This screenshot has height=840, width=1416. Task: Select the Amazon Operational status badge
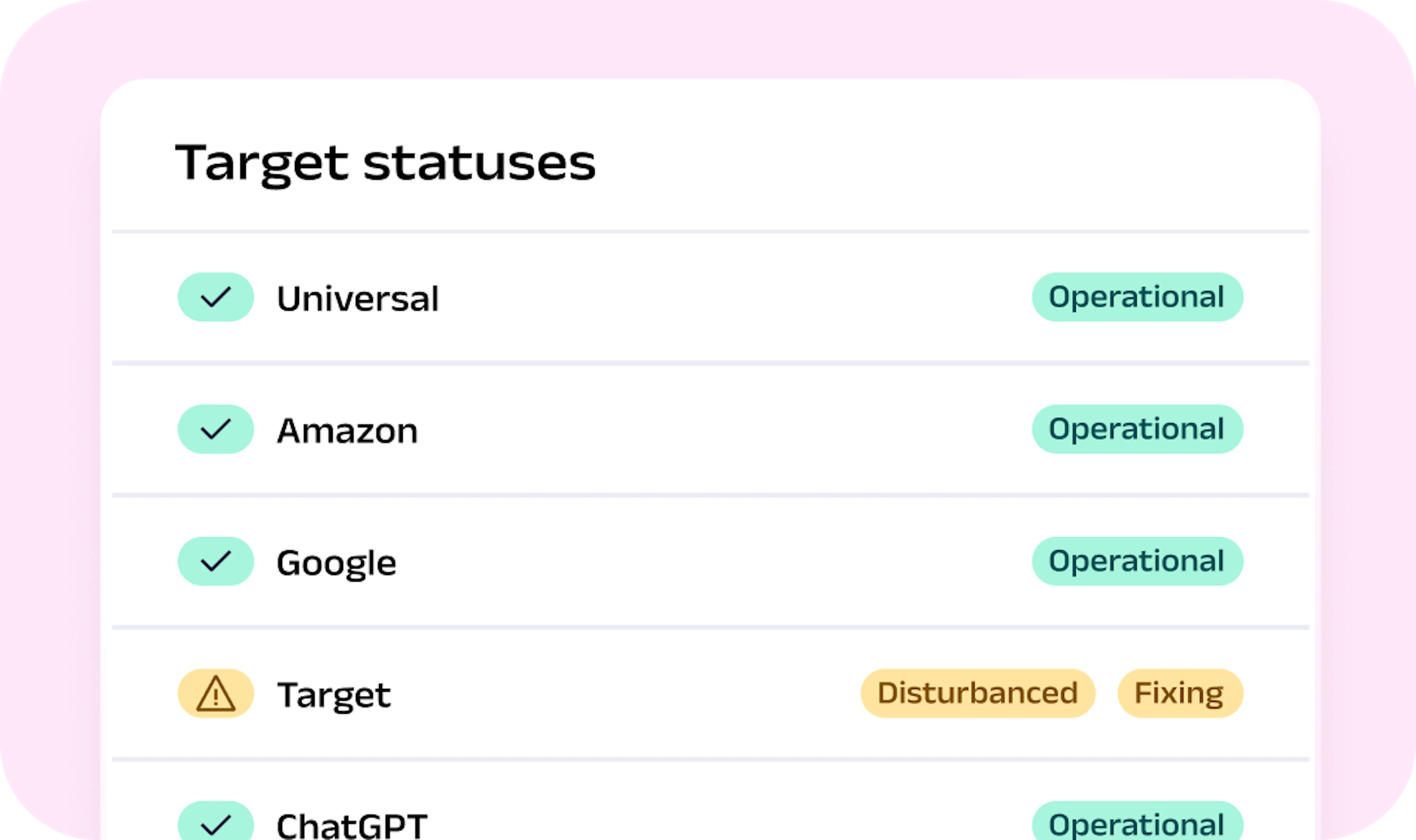(x=1138, y=429)
